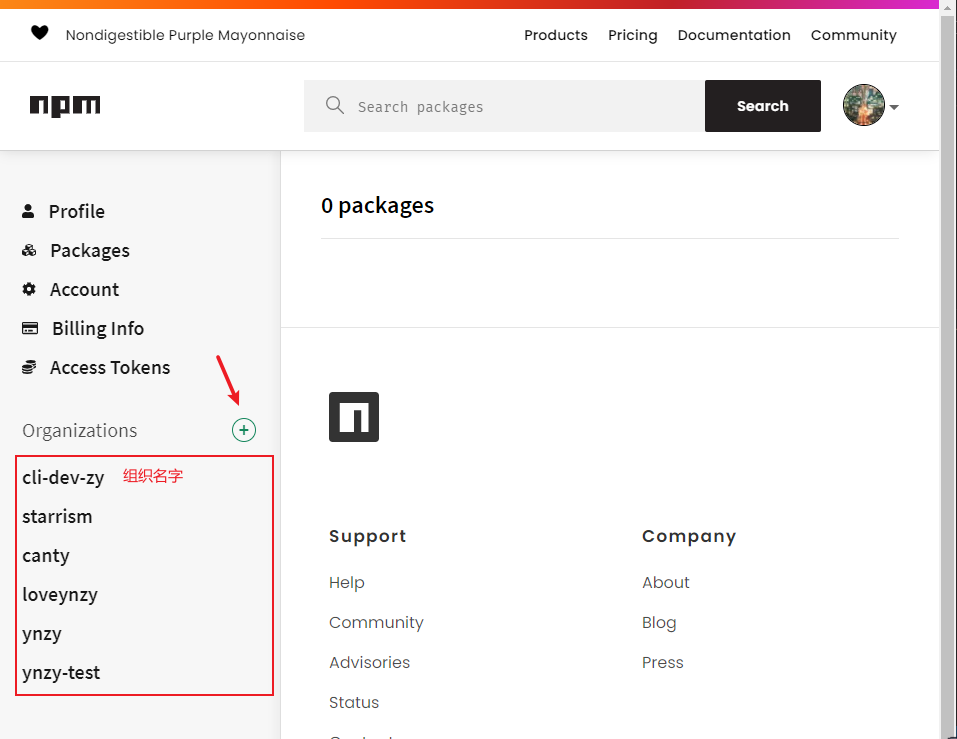This screenshot has width=957, height=739.
Task: Open the Help footer link
Action: (347, 582)
